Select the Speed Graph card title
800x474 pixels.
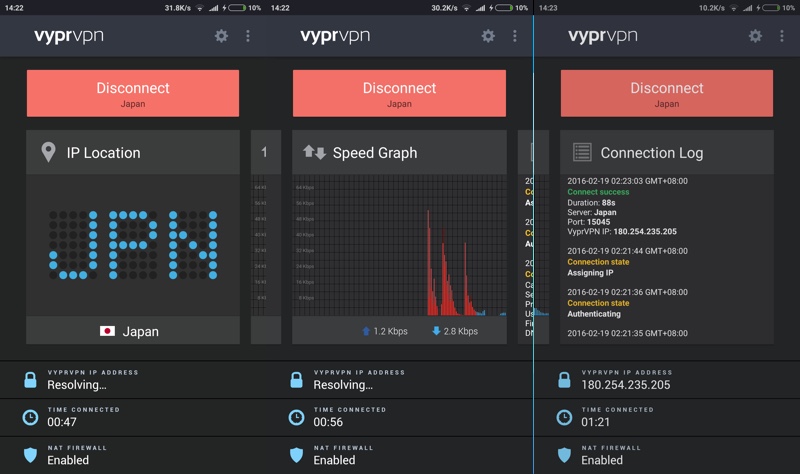coord(375,153)
